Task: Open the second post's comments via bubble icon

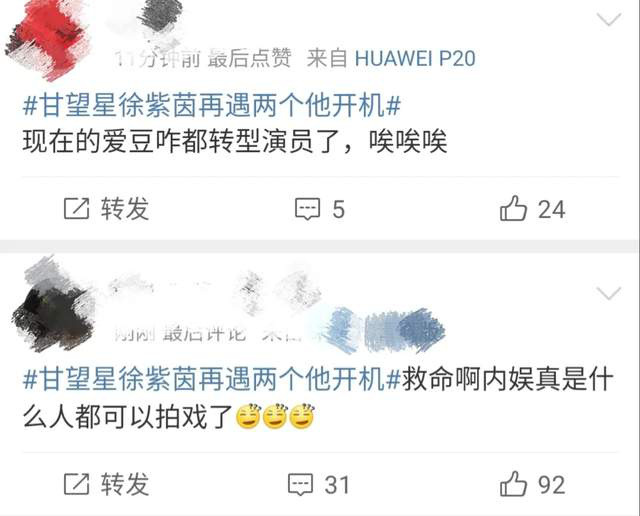Action: tap(300, 485)
